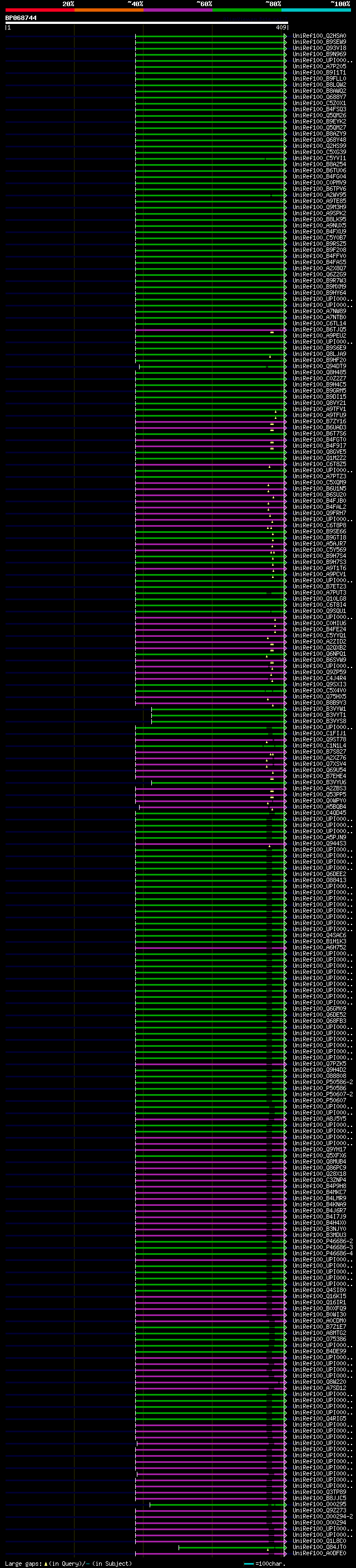This screenshot has width=356, height=1568.
Task: Select hit label UniRef100_C6TL14
Action: (319, 323)
